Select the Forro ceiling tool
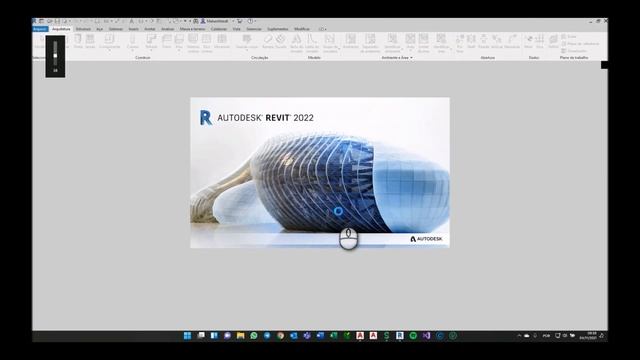The image size is (640, 360). pyautogui.click(x=167, y=41)
